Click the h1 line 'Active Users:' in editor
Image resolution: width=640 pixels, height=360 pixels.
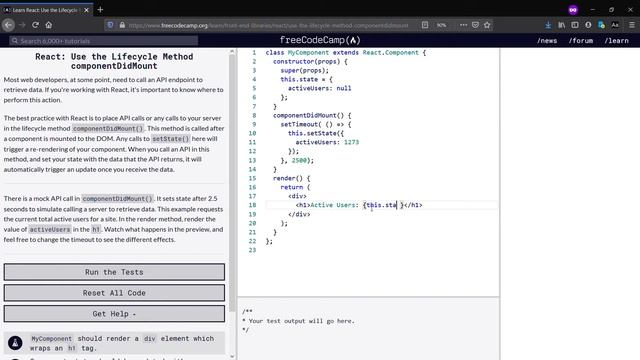tap(359, 205)
